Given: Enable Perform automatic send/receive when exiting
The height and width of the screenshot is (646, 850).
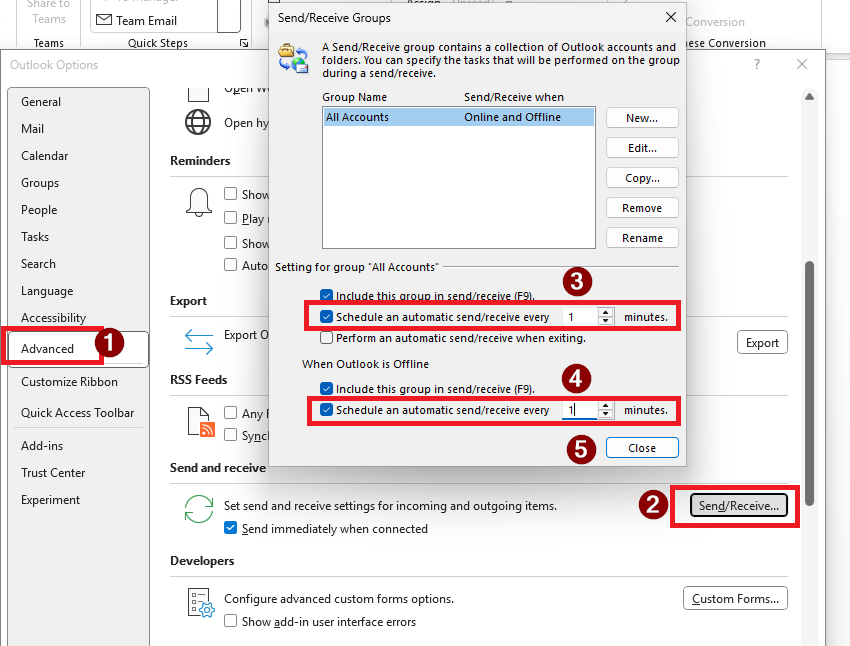Looking at the screenshot, I should click(x=326, y=338).
